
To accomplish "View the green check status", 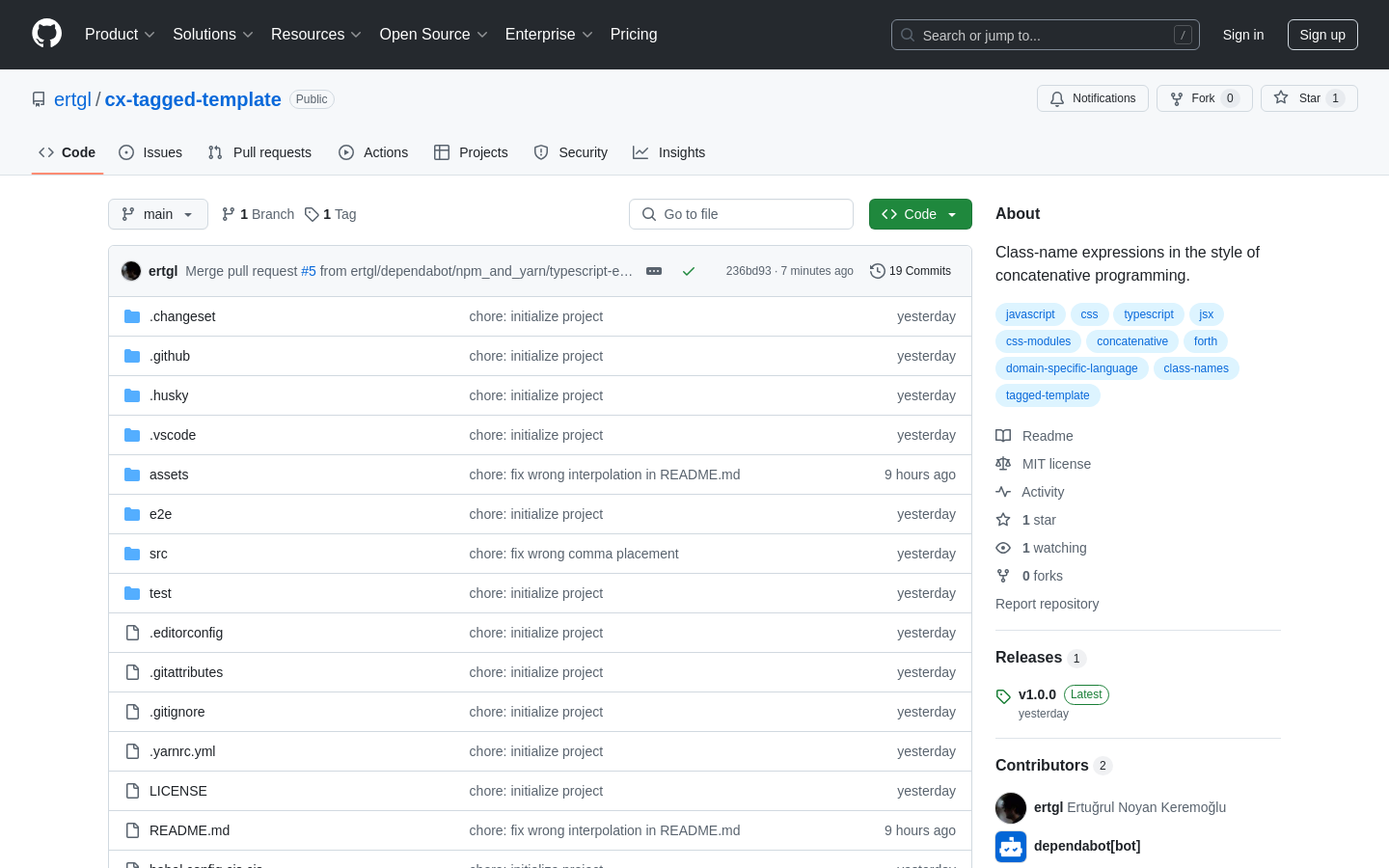I will 689,271.
